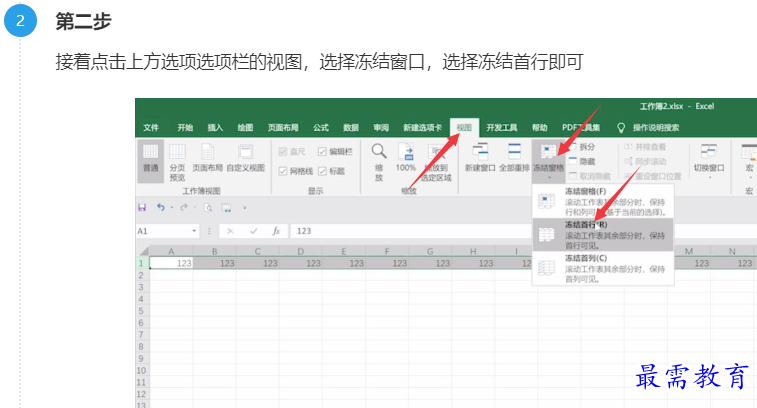Open the 新建选项卡 tab

pyautogui.click(x=422, y=127)
